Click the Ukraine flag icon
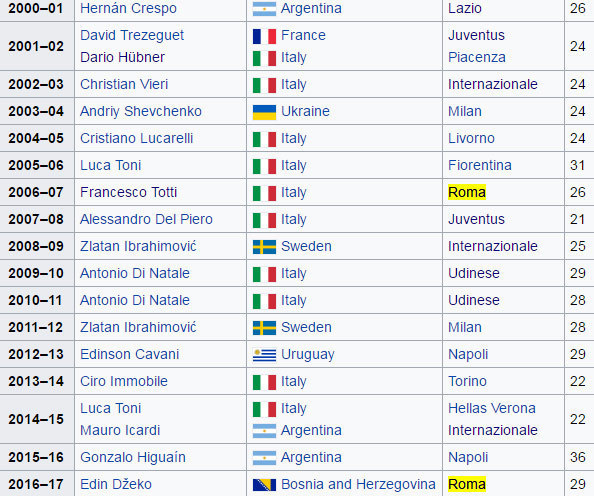The width and height of the screenshot is (594, 496). 264,112
